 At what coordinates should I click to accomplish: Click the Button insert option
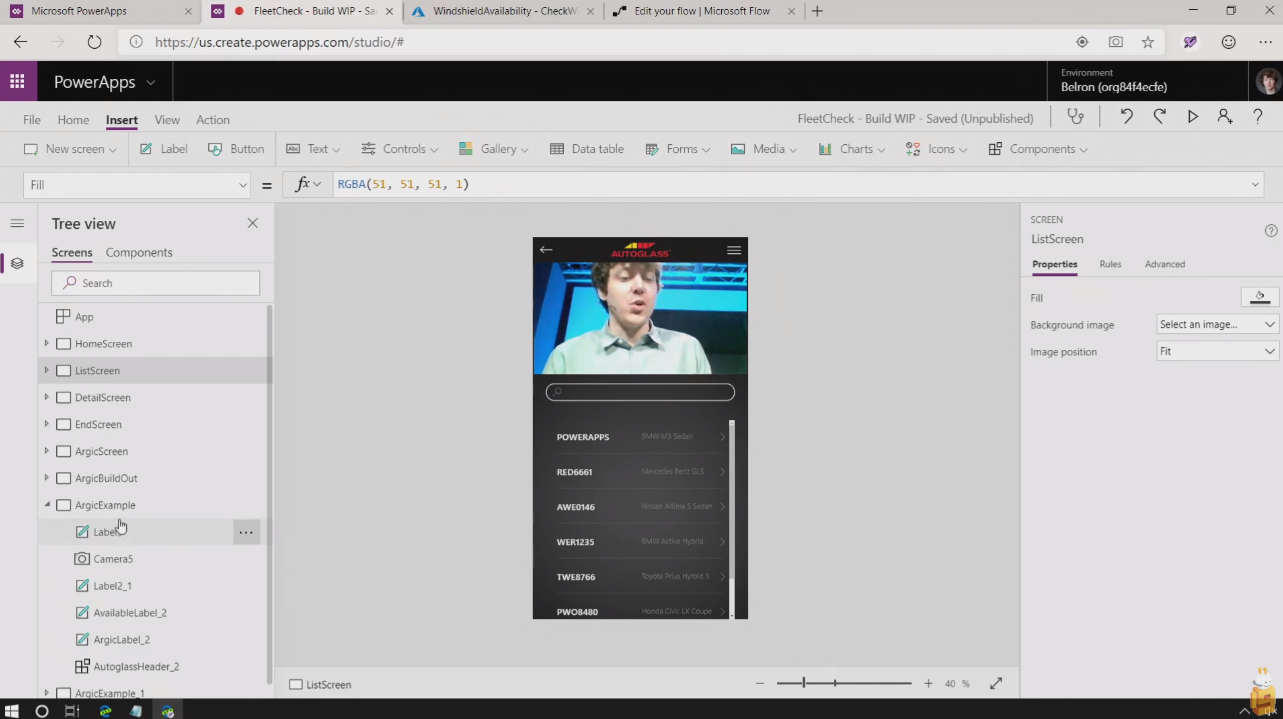(x=236, y=149)
